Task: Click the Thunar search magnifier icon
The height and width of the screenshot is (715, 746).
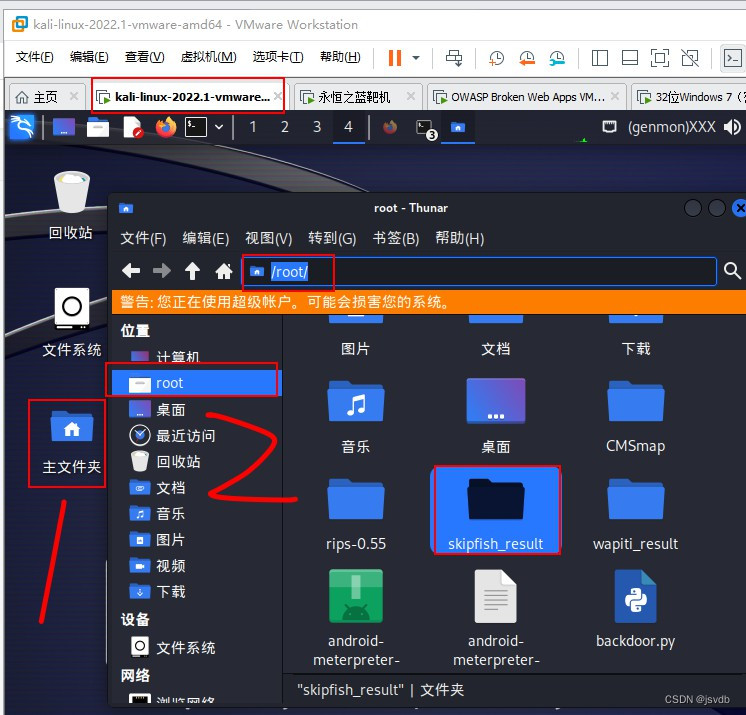Action: (x=732, y=271)
